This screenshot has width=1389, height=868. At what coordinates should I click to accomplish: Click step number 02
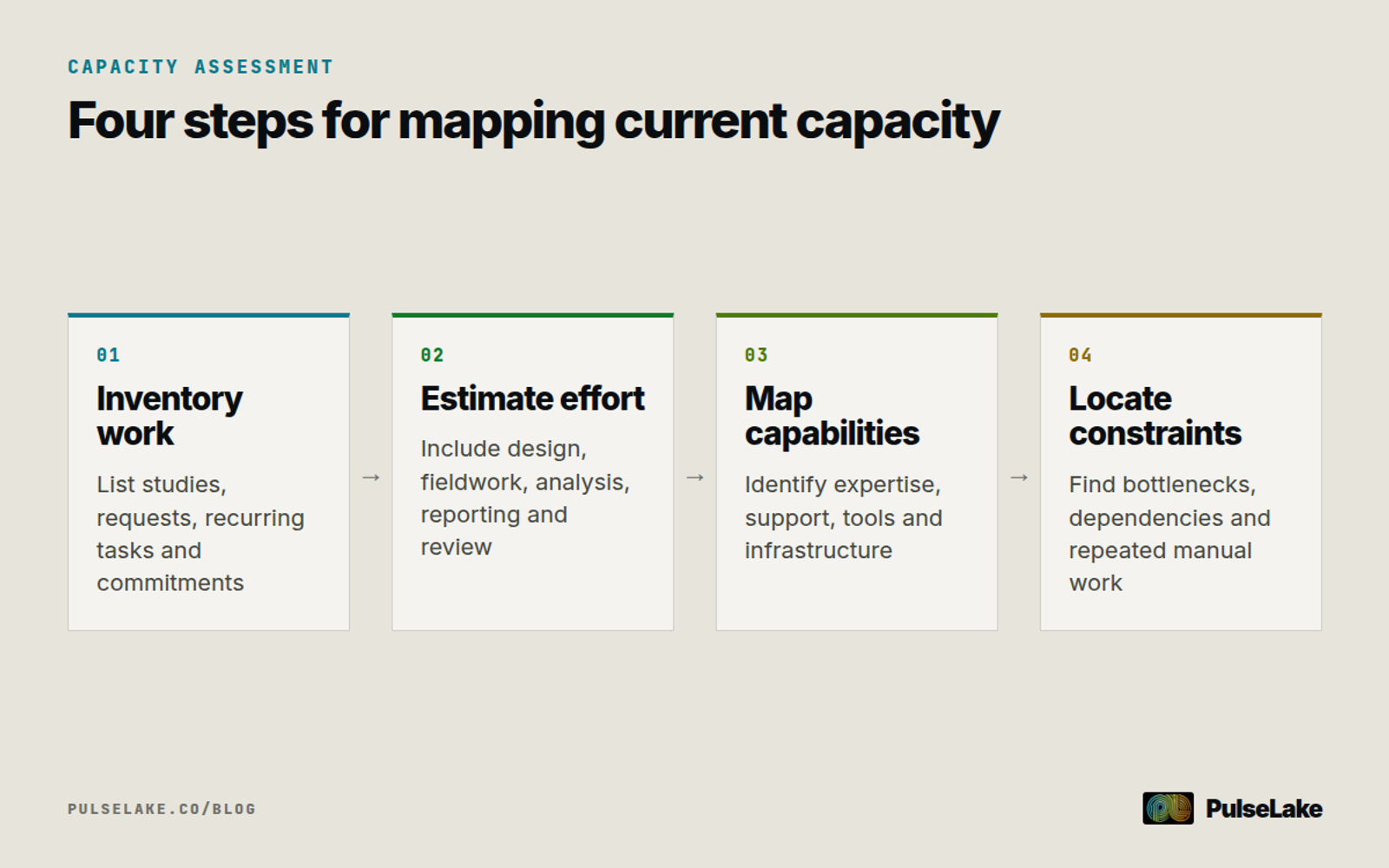click(432, 355)
